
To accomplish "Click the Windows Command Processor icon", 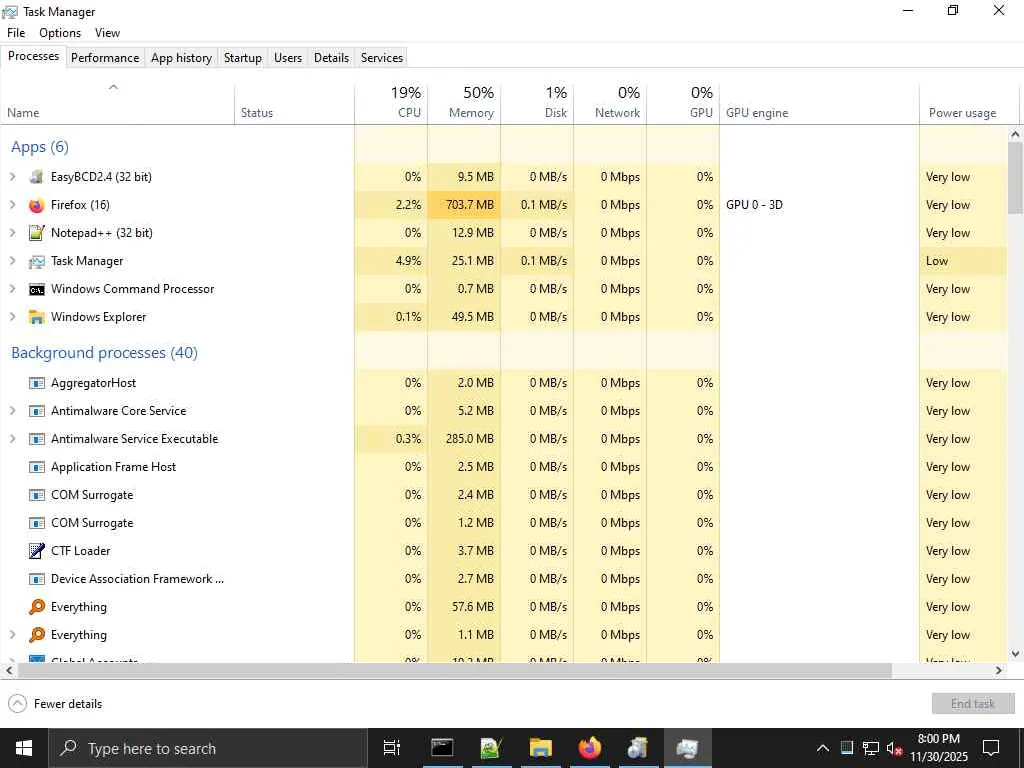I will (37, 289).
